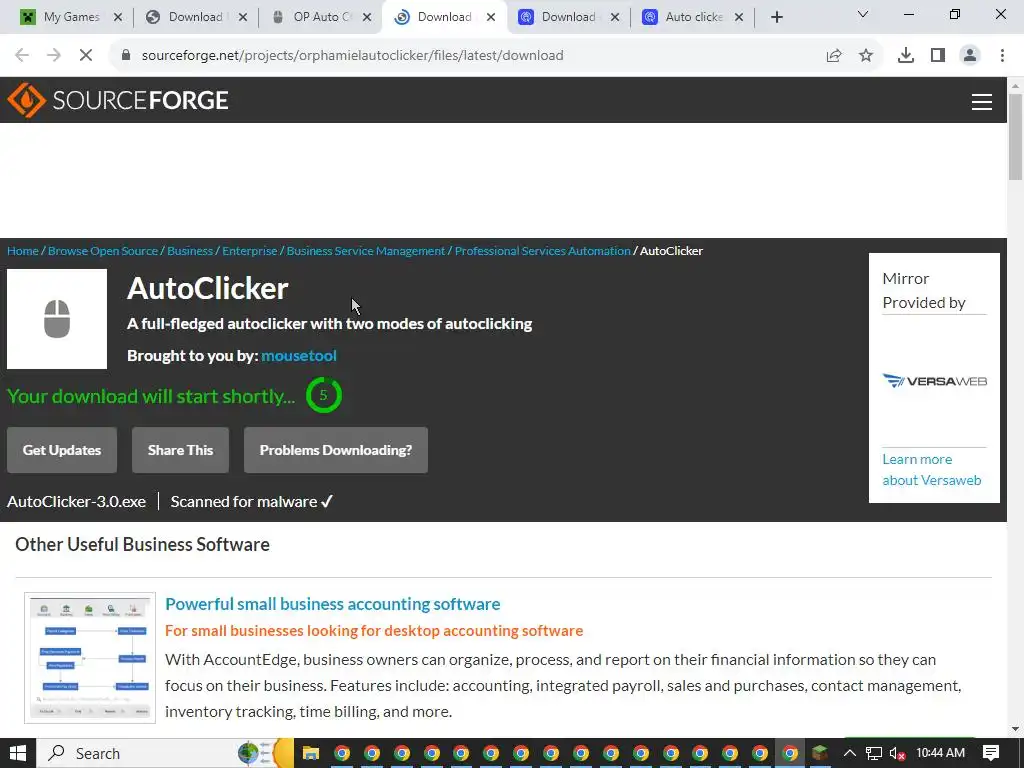Click Learn more about Versaweb link

pos(932,470)
